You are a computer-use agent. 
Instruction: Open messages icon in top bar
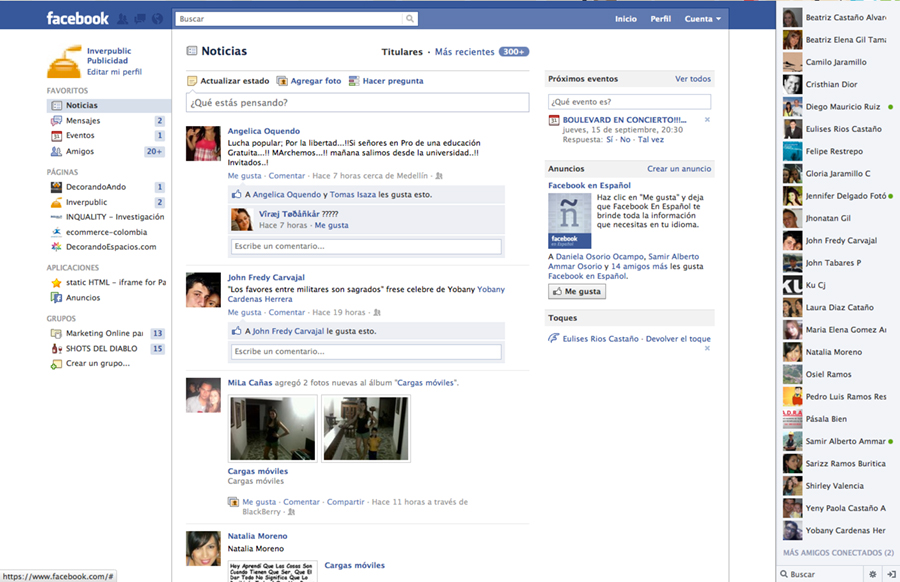tap(139, 19)
